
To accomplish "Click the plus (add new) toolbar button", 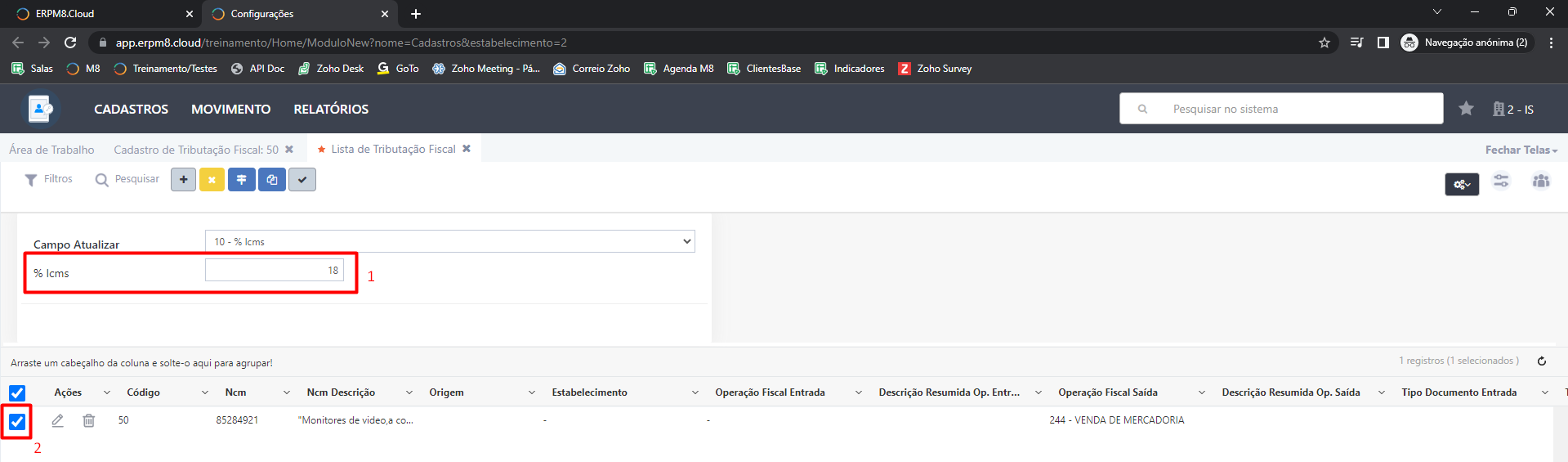I will 183,180.
